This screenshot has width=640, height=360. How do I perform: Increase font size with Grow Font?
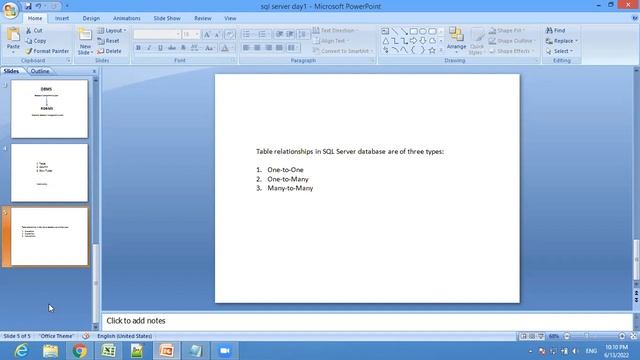[207, 35]
